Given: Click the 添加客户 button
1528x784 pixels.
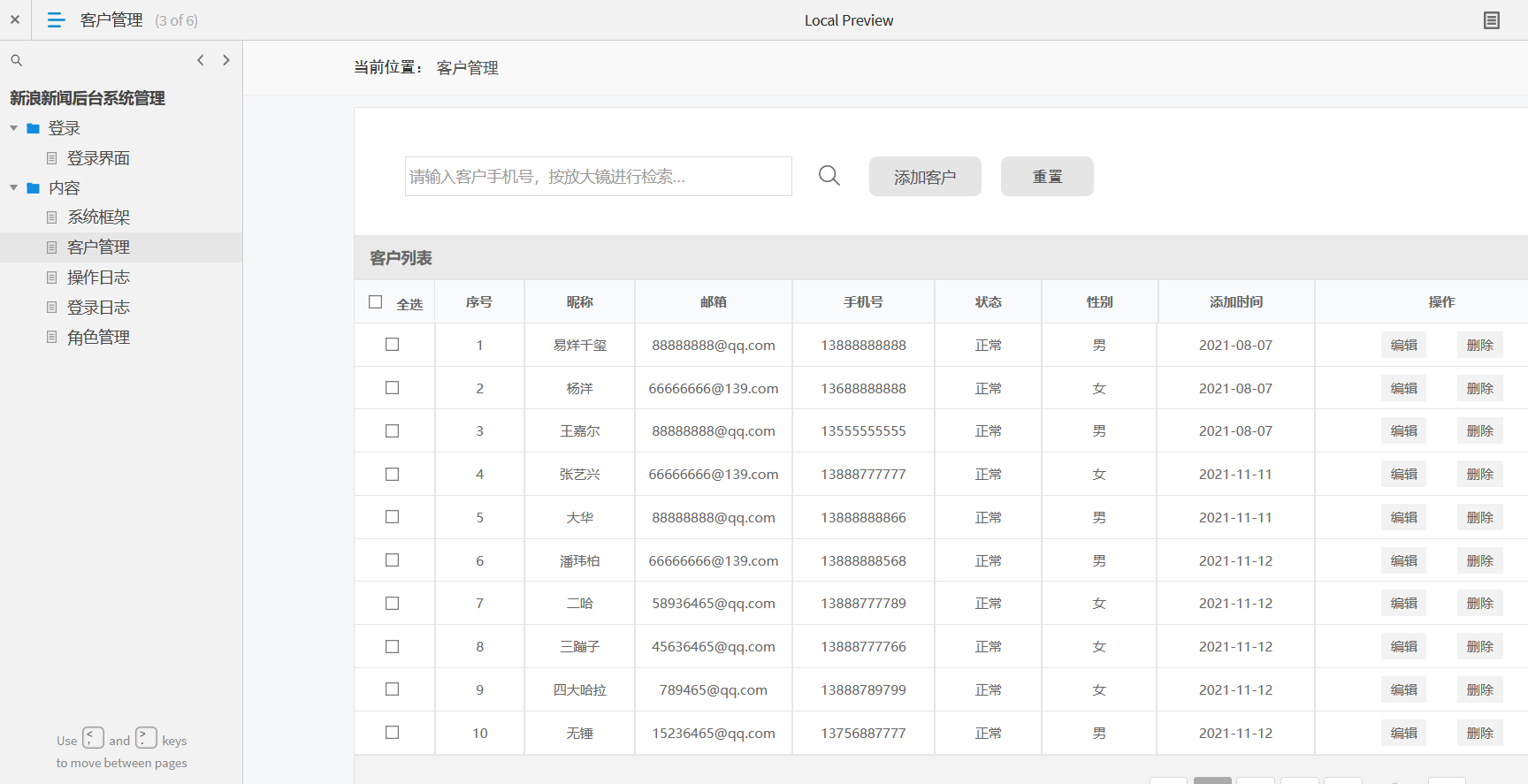Looking at the screenshot, I should [925, 177].
